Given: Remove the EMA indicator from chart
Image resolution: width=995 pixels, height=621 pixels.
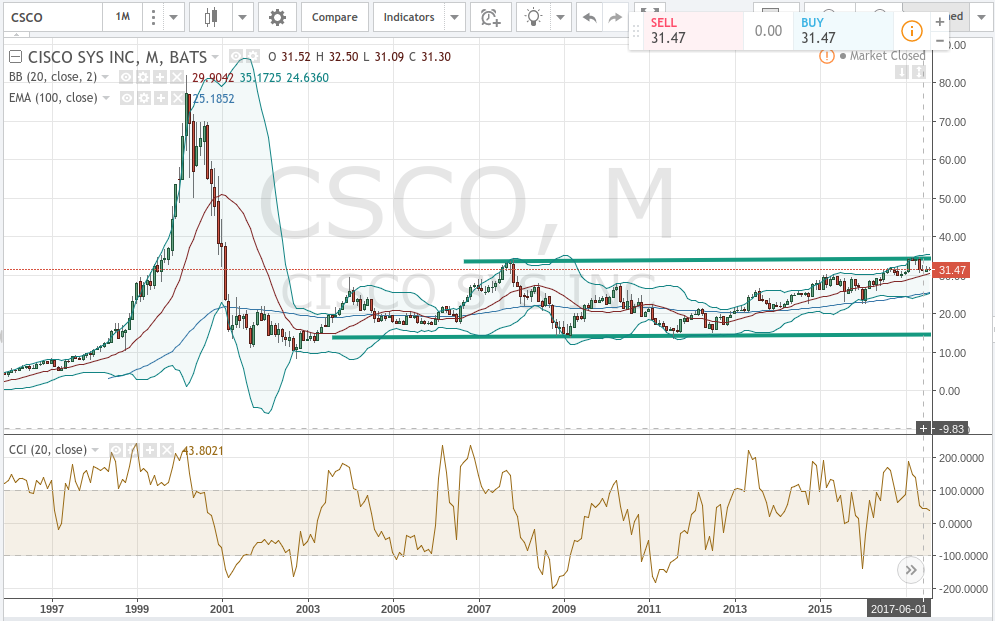Looking at the screenshot, I should click(x=176, y=98).
